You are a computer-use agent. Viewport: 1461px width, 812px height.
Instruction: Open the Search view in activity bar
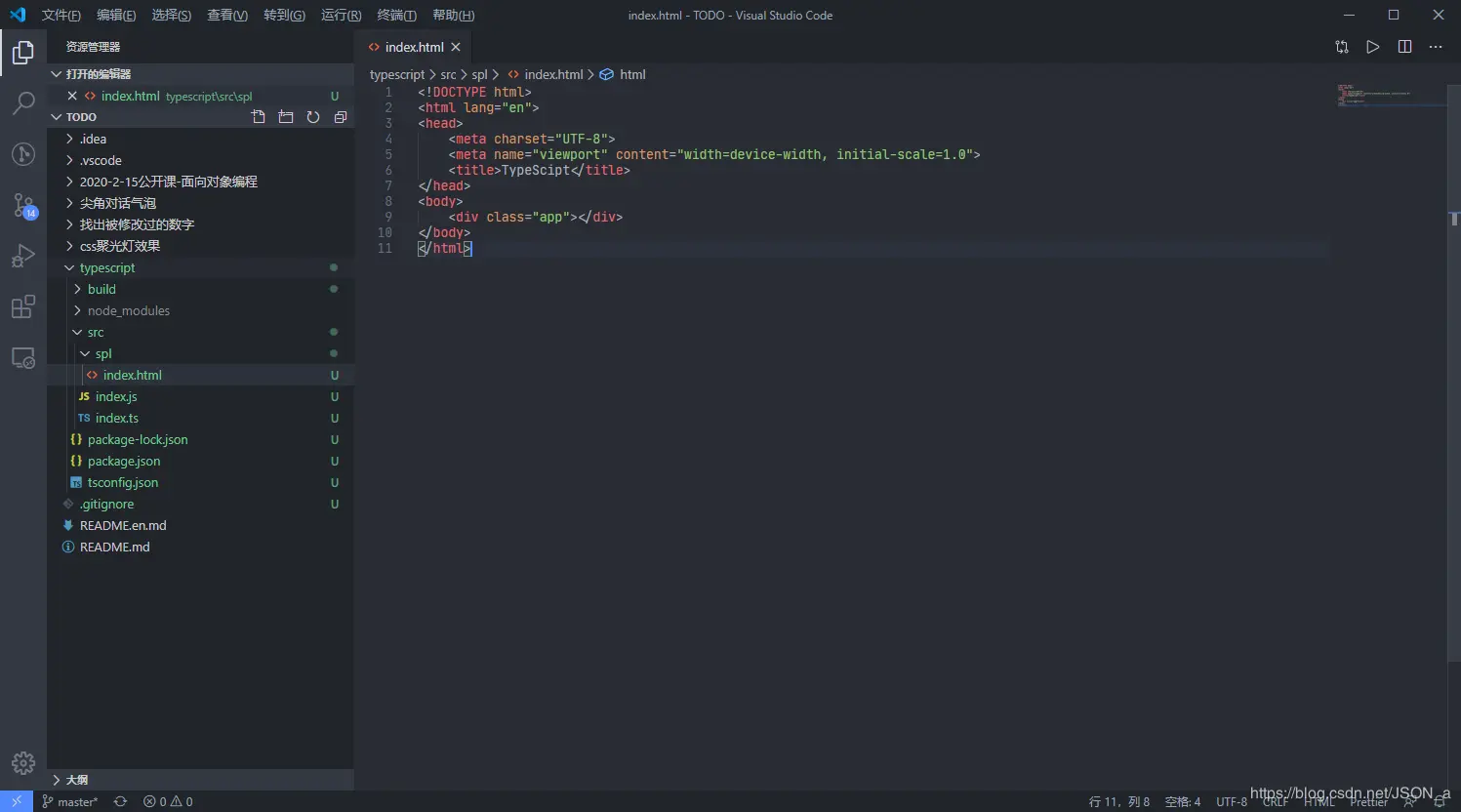(x=23, y=102)
